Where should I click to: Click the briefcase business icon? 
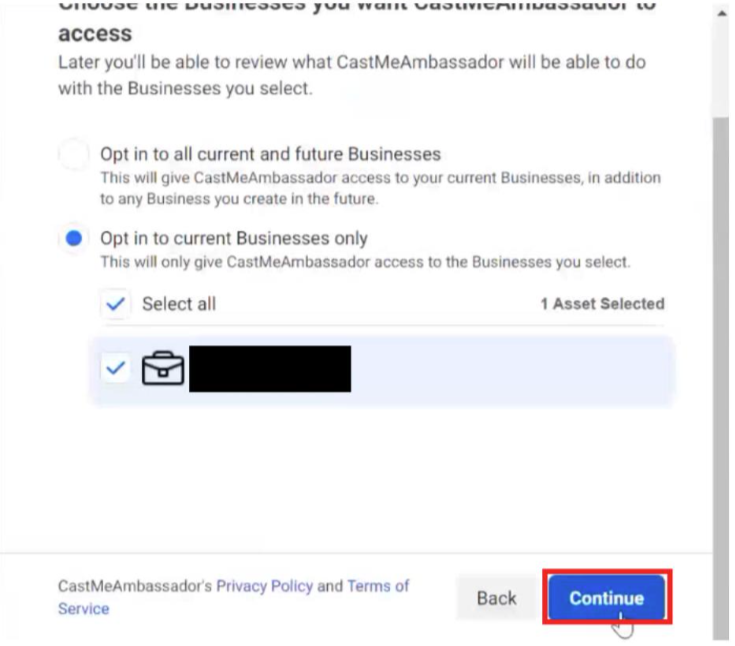tap(161, 369)
